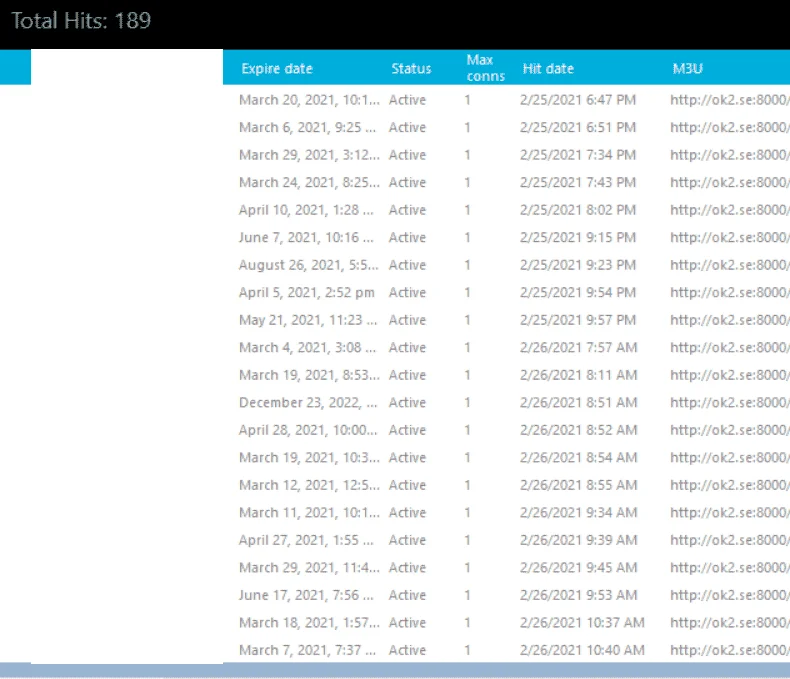Click hit date 2/25/2021 7:43 PM
This screenshot has height=679, width=790.
tap(578, 182)
